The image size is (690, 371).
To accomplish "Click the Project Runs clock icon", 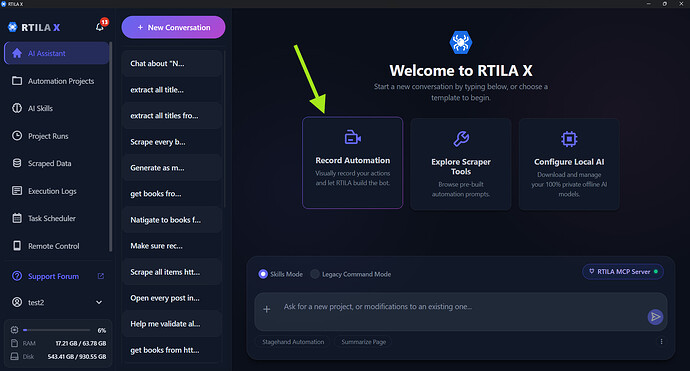I will 17,136.
